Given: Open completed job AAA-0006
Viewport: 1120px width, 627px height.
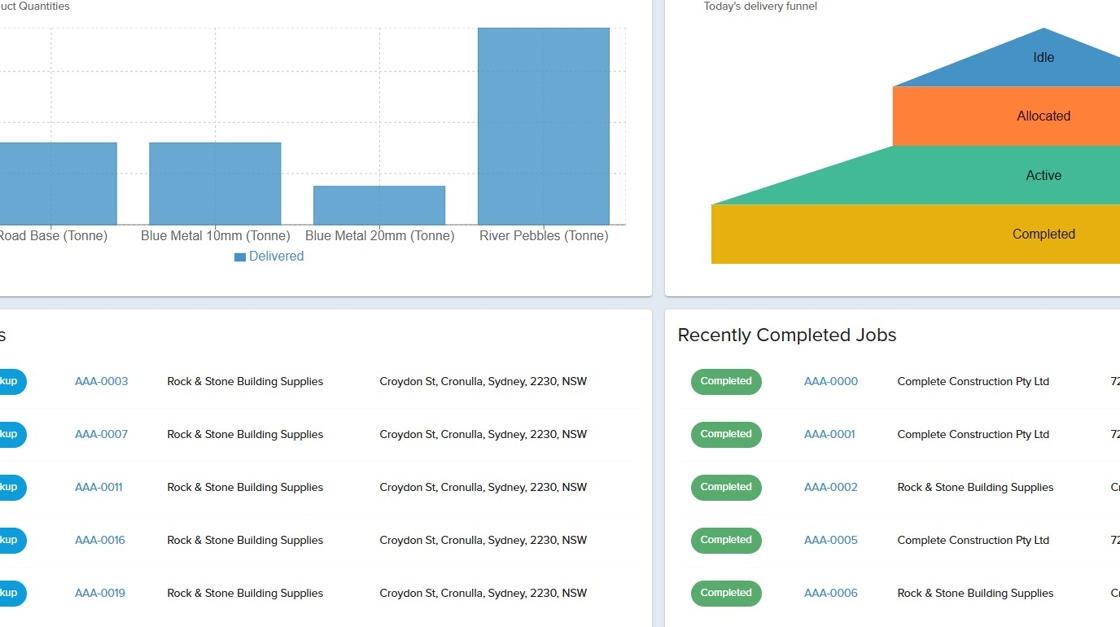Looking at the screenshot, I should click(x=830, y=593).
